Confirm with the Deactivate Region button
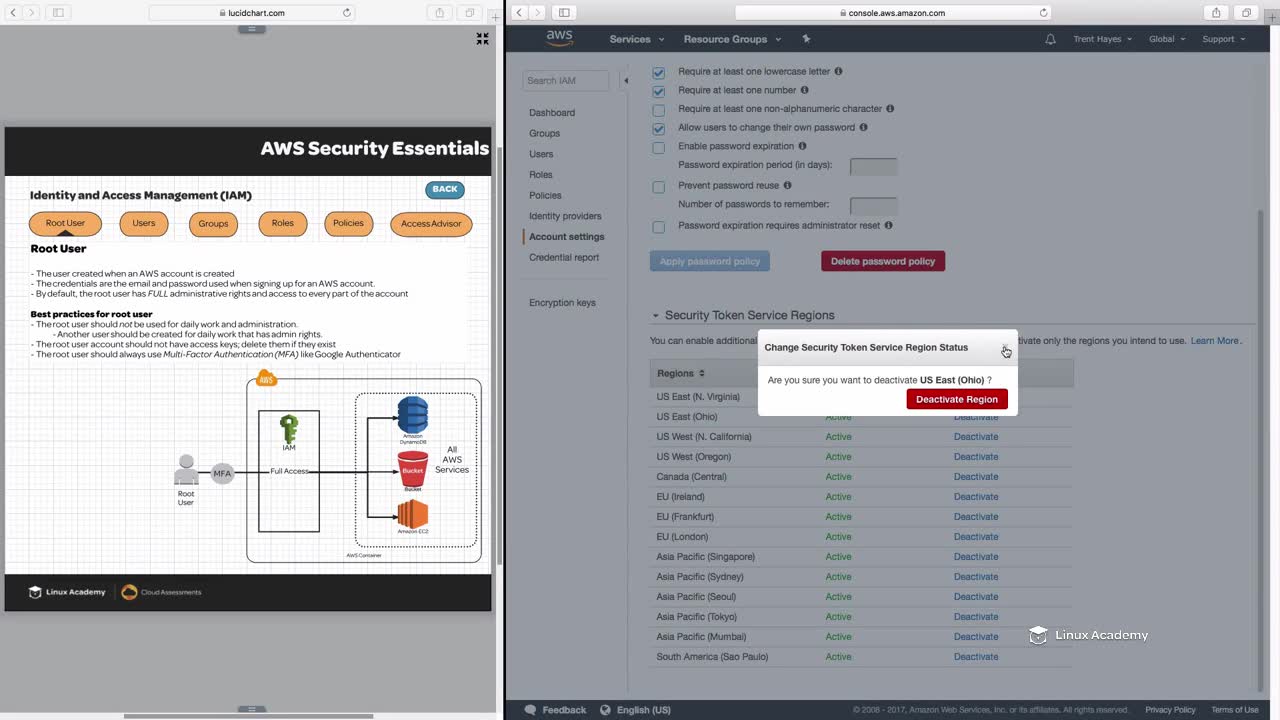The height and width of the screenshot is (720, 1280). (957, 399)
